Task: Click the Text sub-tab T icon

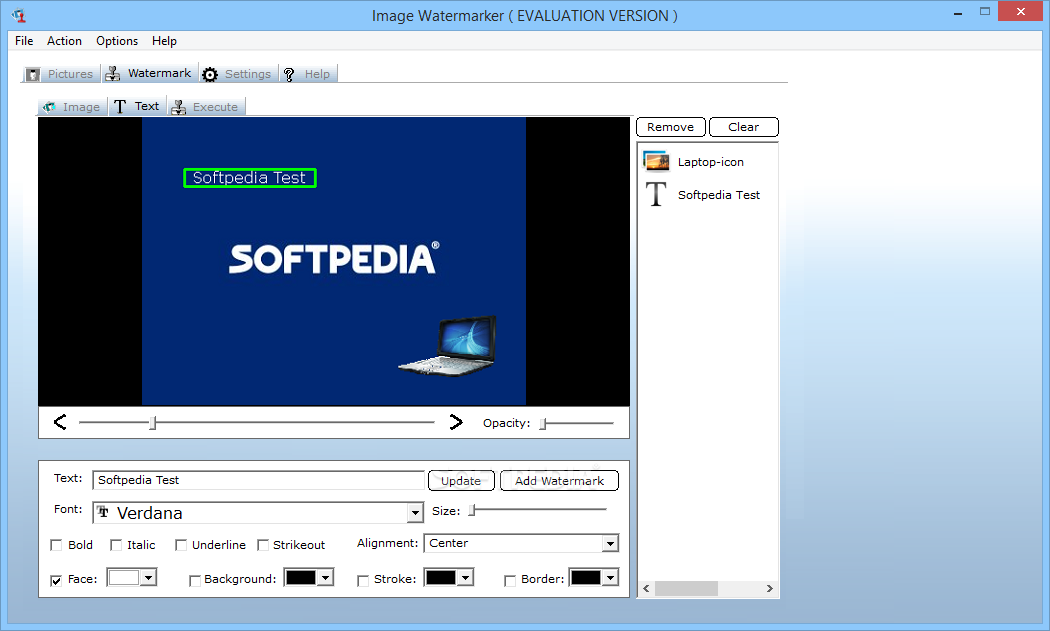Action: [120, 107]
